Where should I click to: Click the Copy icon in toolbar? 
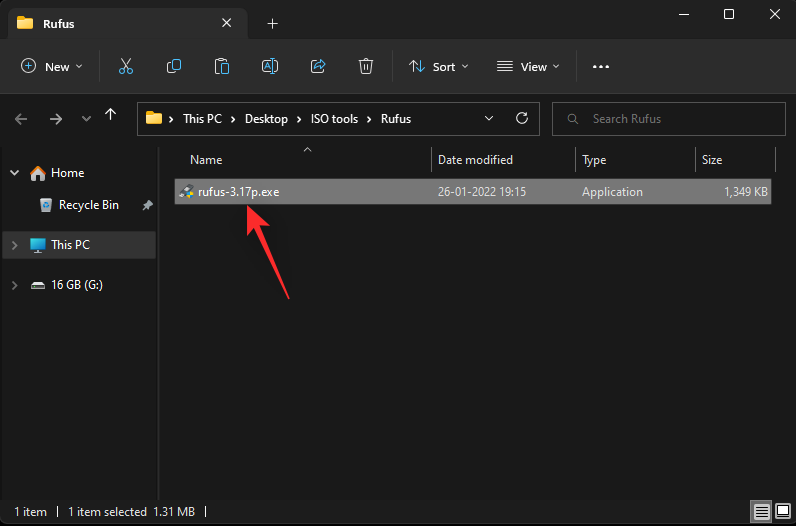(x=174, y=67)
